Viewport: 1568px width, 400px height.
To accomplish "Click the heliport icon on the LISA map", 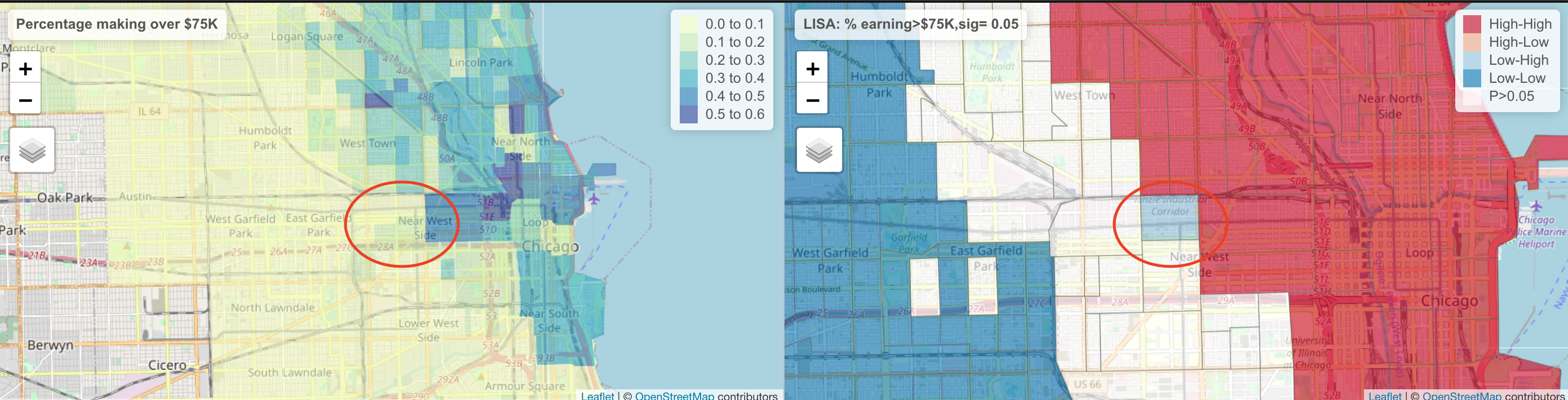I will pos(1536,206).
